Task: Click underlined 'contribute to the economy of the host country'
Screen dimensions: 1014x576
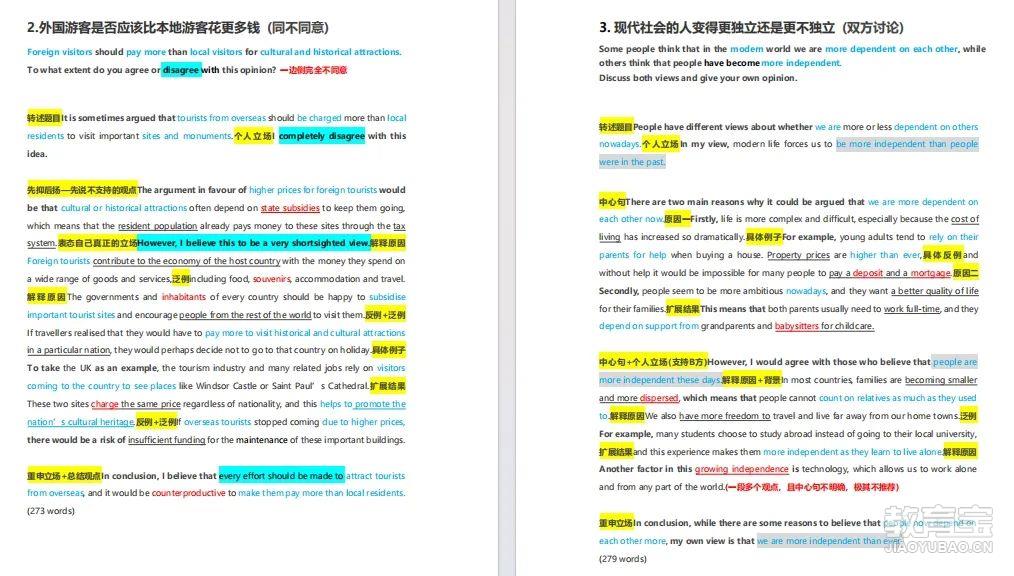Action: click(x=186, y=261)
